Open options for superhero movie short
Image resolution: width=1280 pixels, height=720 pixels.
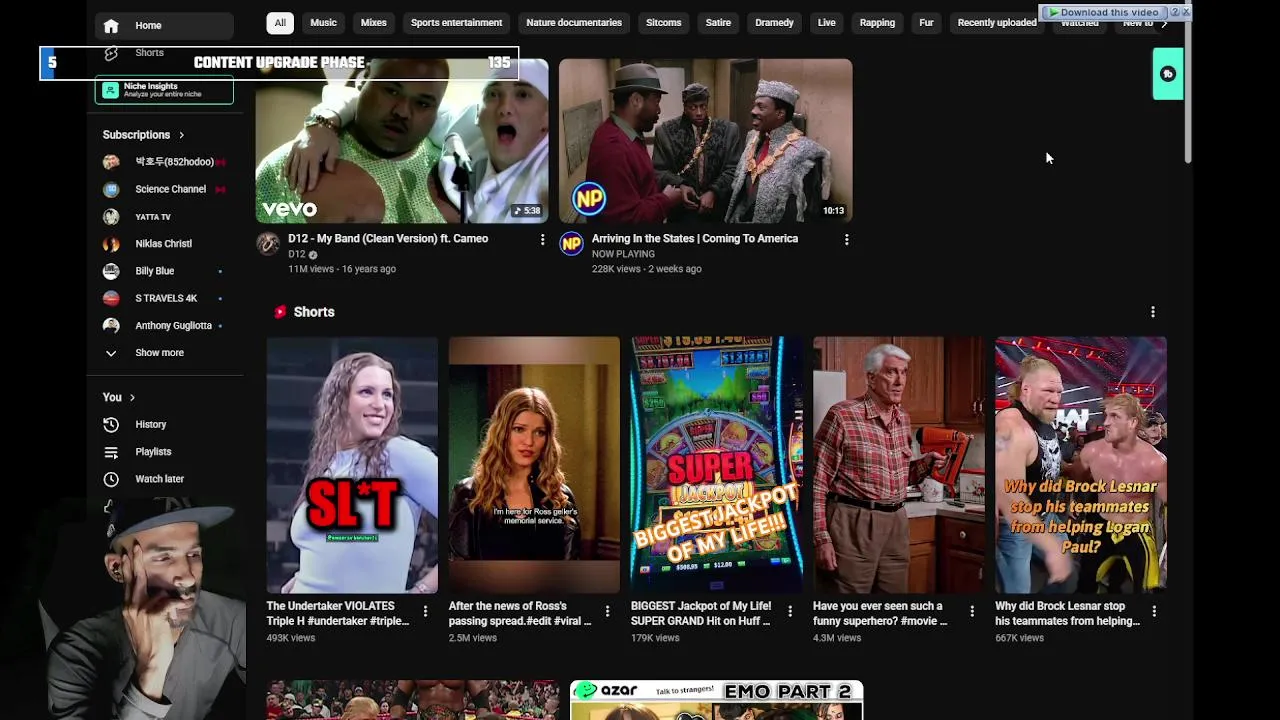coord(972,611)
